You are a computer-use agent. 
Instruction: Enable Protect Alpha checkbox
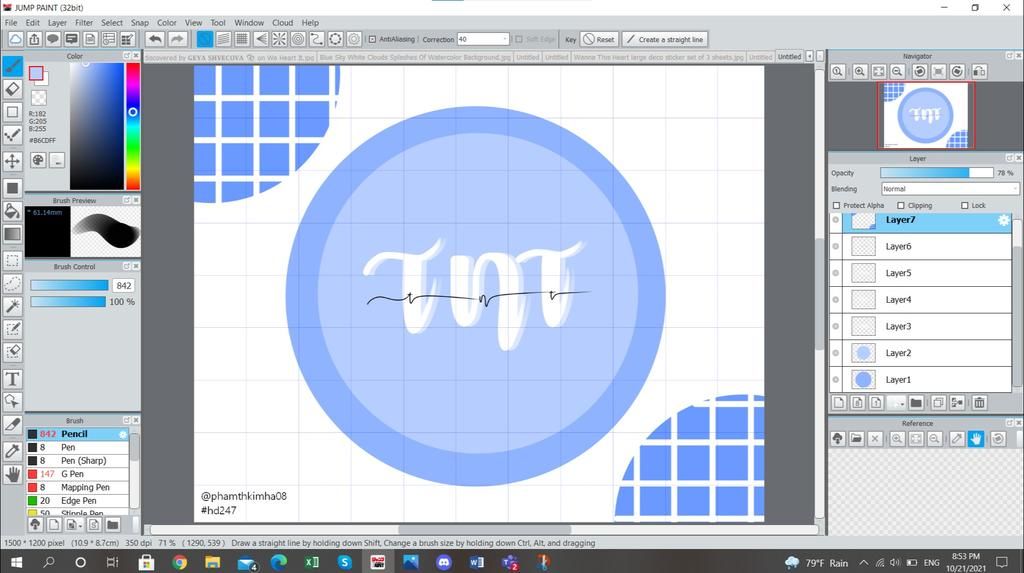(837, 205)
